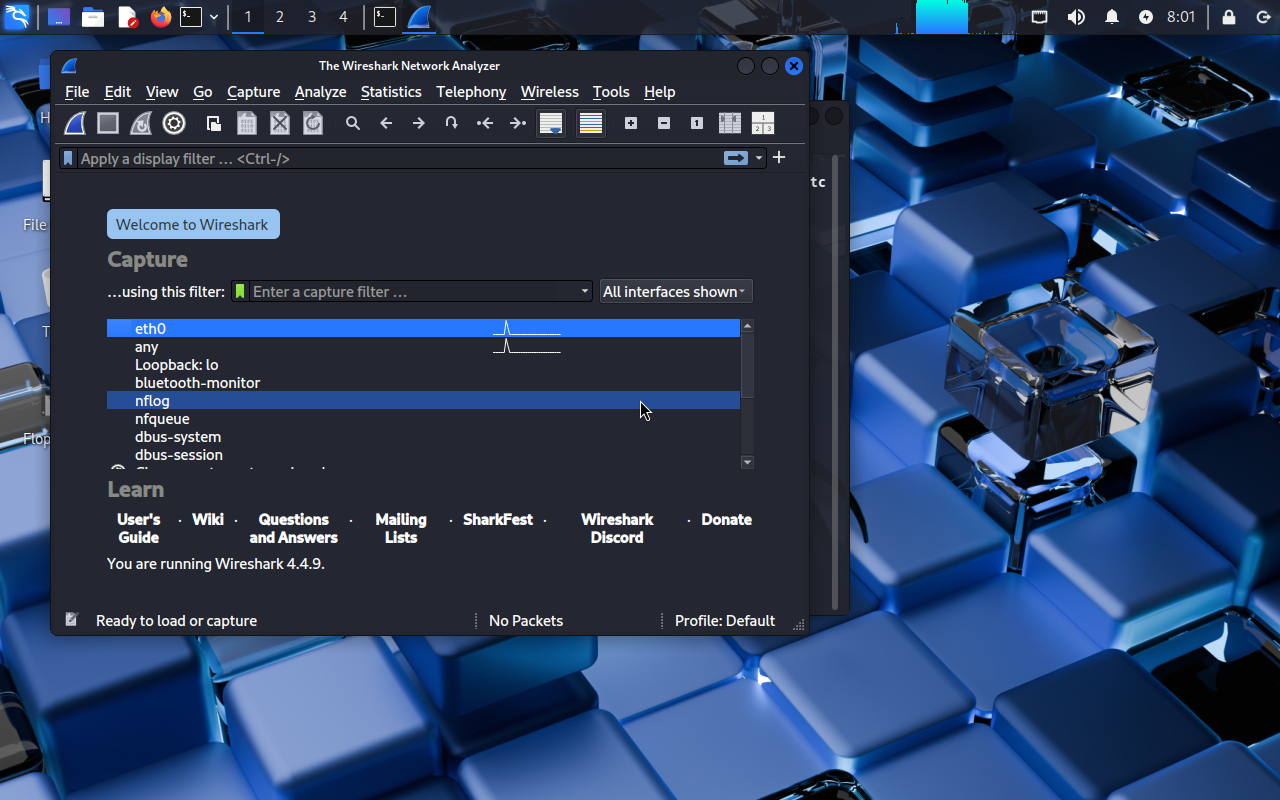Open capture options gear icon

pyautogui.click(x=174, y=123)
